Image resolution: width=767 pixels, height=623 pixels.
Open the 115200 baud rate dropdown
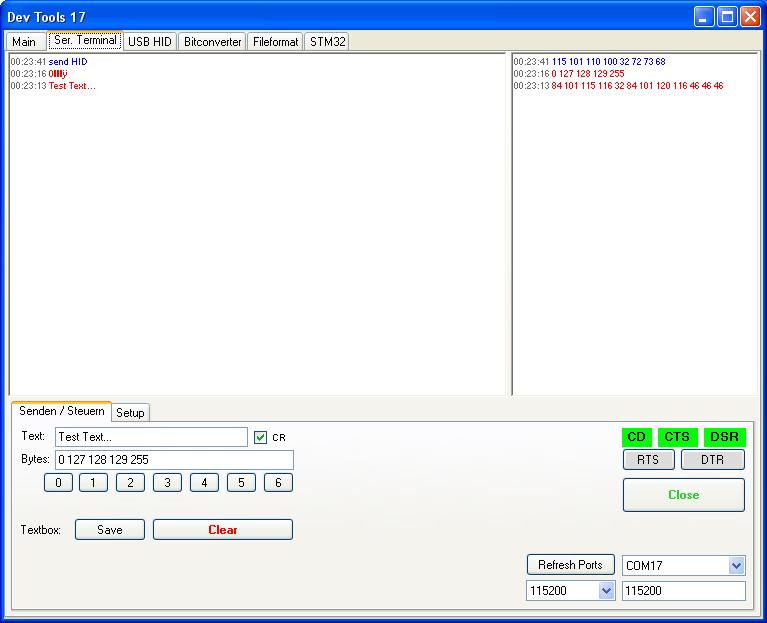pos(606,591)
